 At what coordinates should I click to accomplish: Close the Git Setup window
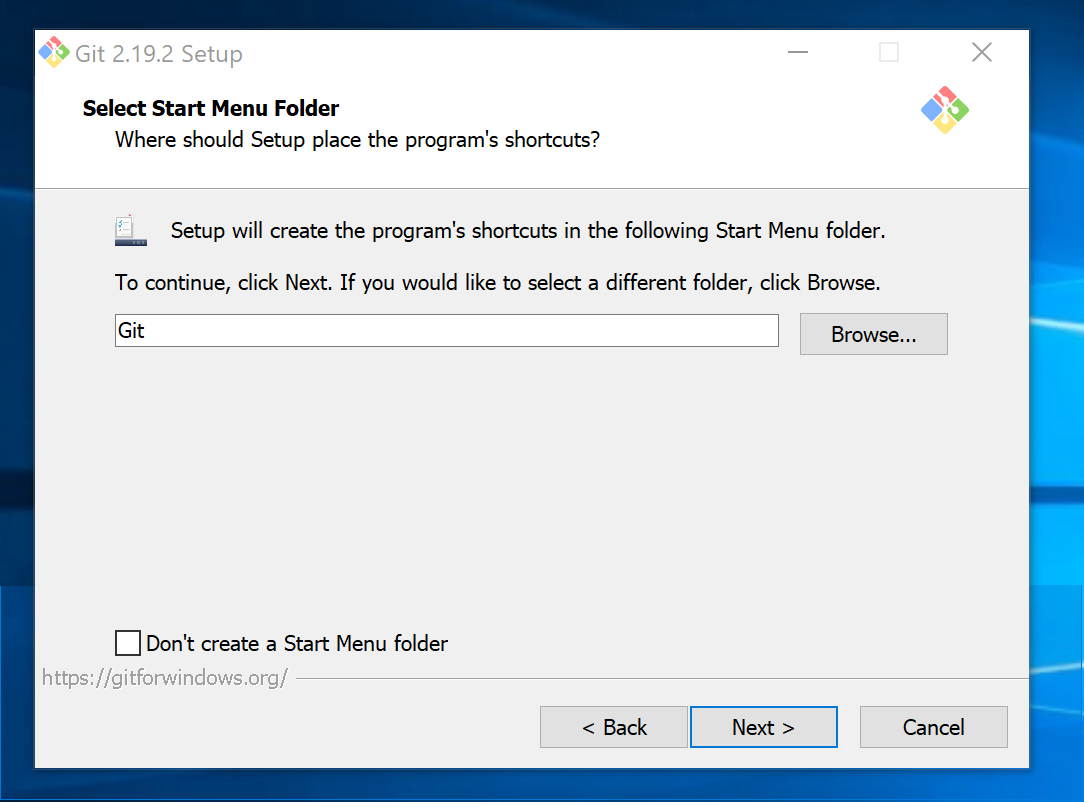pos(982,53)
